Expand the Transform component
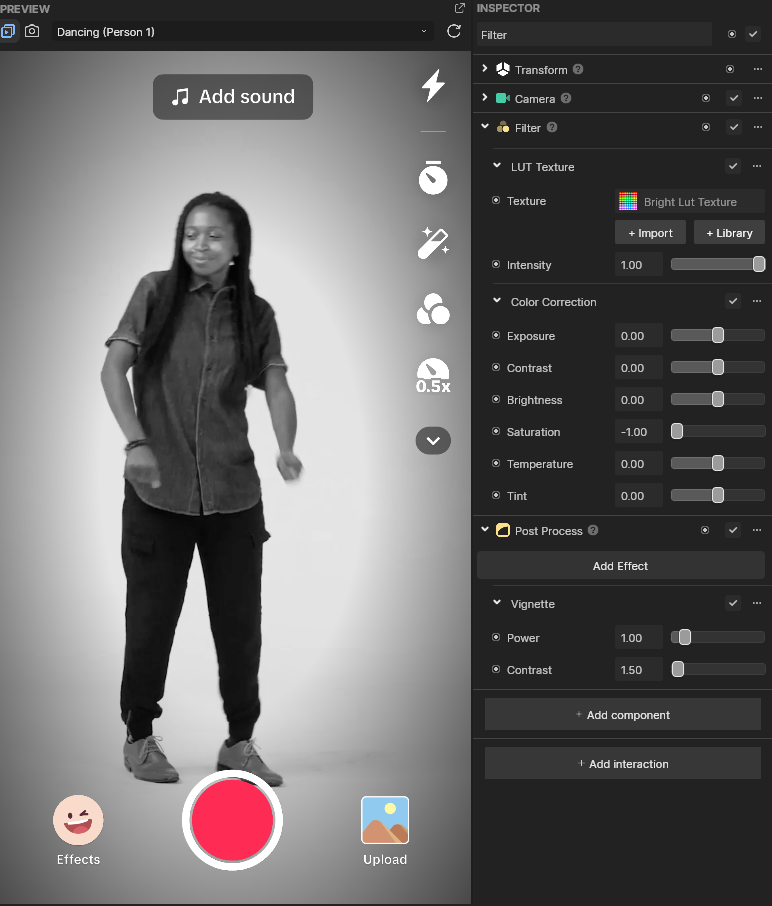This screenshot has width=772, height=906. pyautogui.click(x=485, y=69)
